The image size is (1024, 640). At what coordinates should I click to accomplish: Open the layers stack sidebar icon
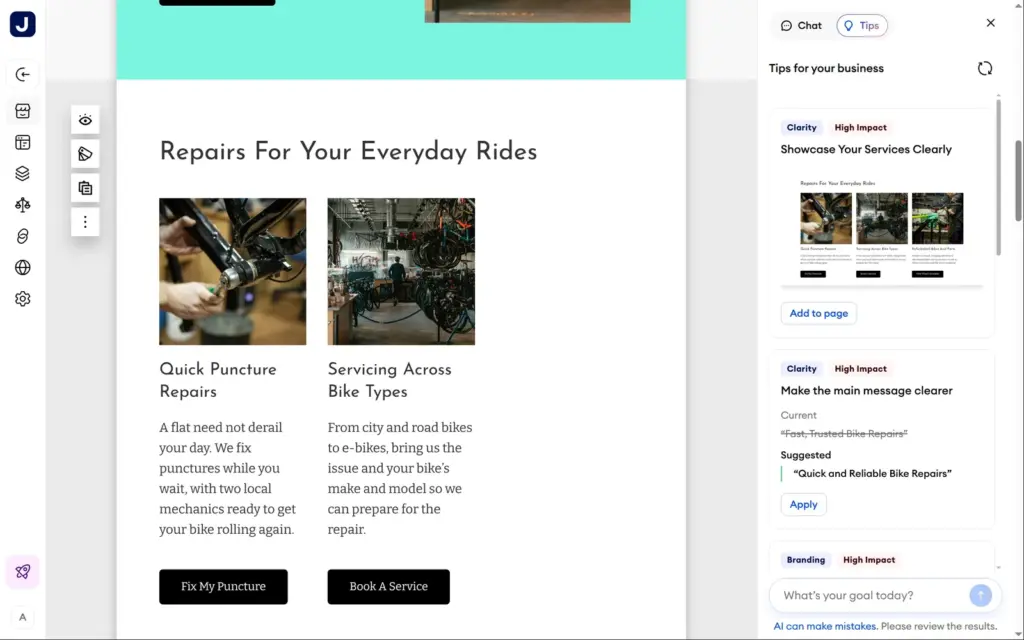click(23, 174)
